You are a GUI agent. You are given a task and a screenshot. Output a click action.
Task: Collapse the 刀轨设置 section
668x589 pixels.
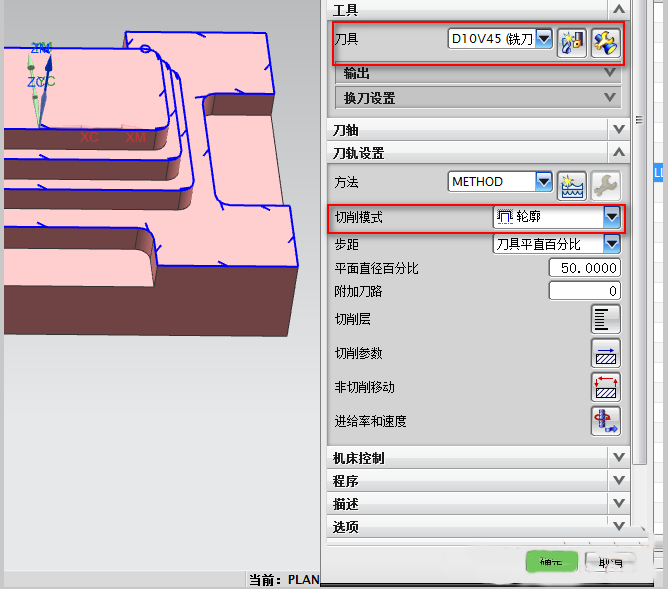[618, 153]
